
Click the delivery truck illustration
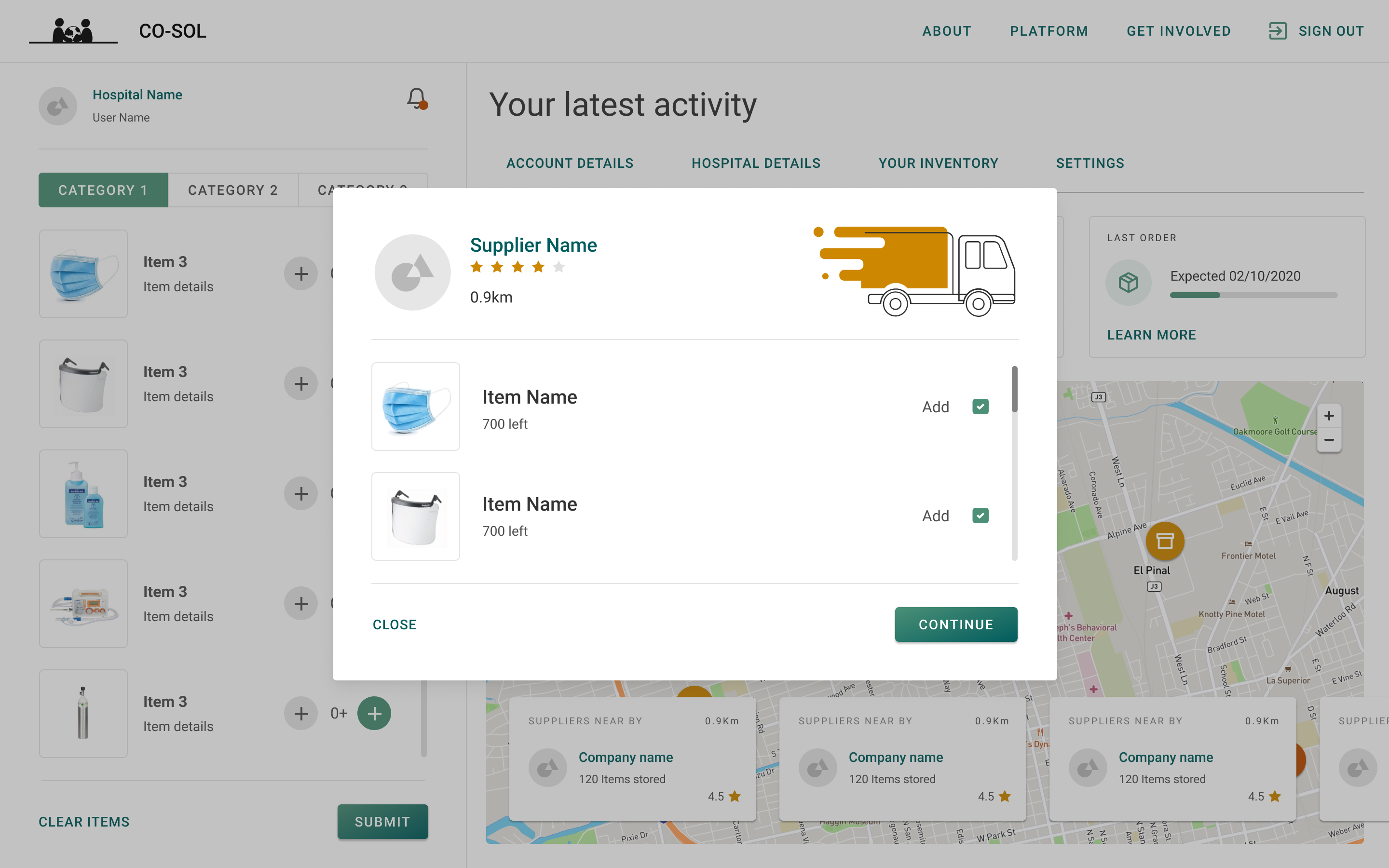click(915, 271)
